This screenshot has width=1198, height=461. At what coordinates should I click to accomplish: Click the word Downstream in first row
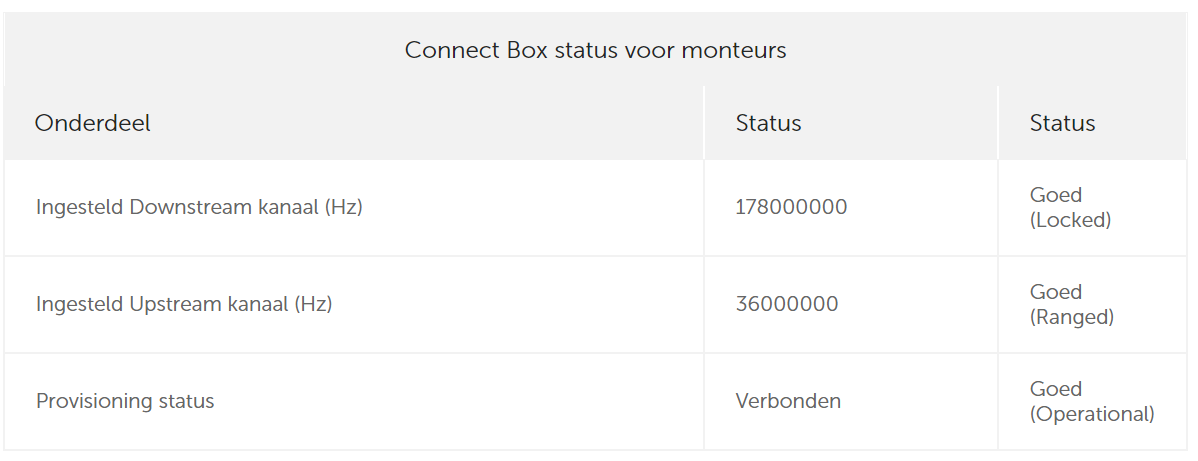click(x=190, y=207)
